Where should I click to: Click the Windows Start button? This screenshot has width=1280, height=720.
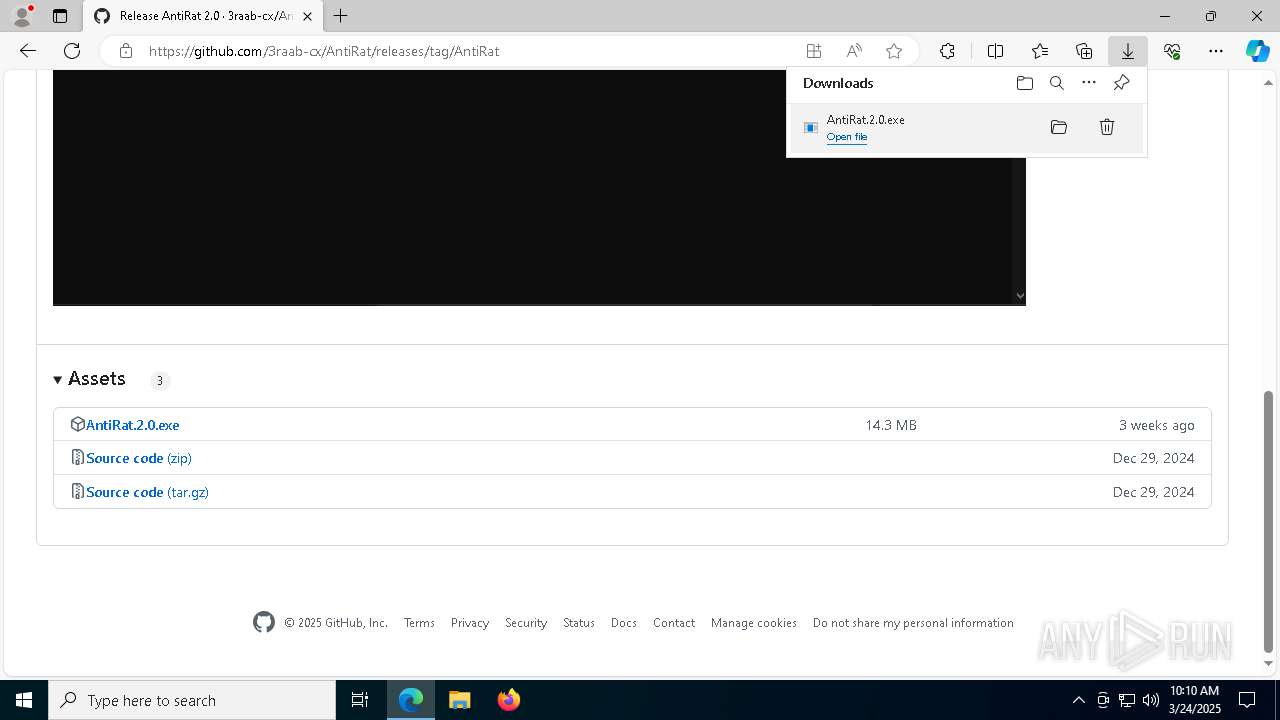tap(24, 700)
